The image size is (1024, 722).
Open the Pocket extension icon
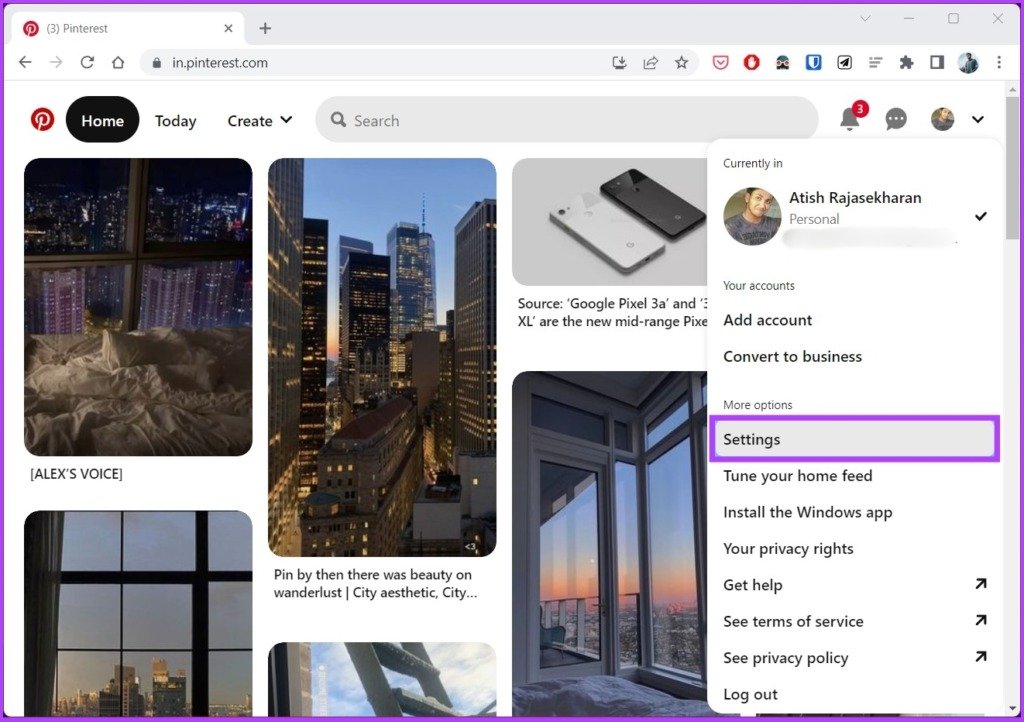720,63
